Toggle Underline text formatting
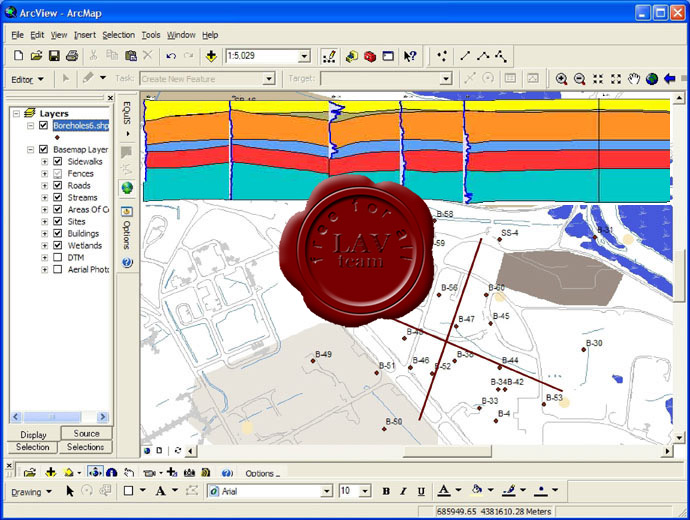This screenshot has height=520, width=690. [421, 491]
